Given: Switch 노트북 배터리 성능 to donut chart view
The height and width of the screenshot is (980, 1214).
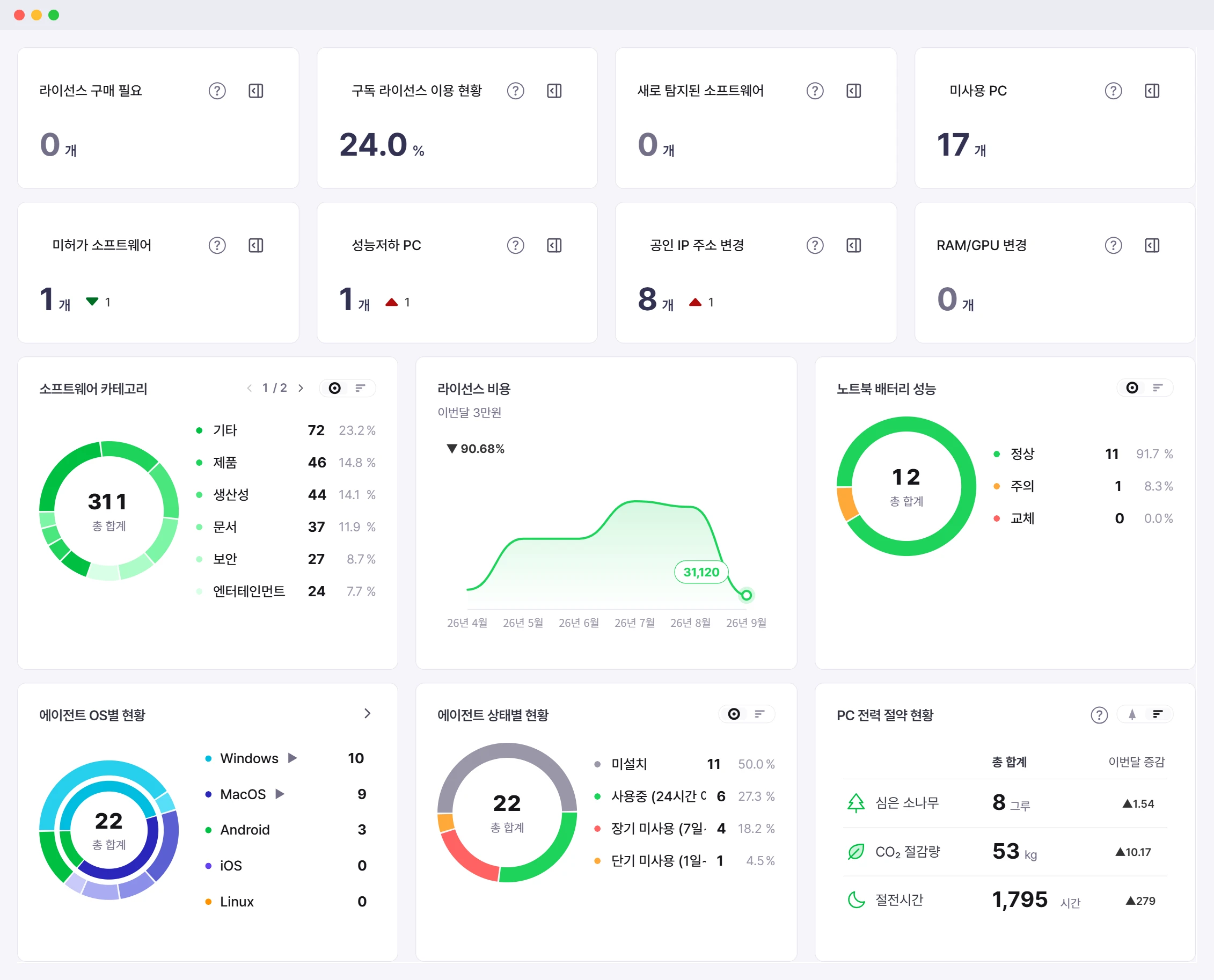Looking at the screenshot, I should (1131, 388).
